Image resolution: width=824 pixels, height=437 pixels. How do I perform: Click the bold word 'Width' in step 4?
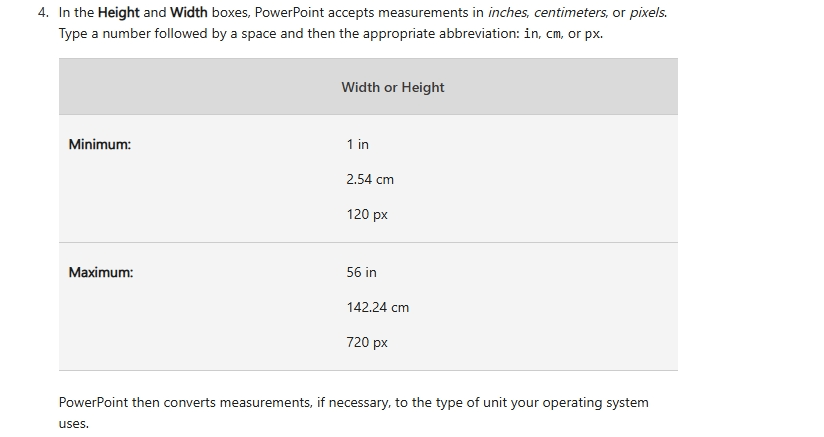189,13
